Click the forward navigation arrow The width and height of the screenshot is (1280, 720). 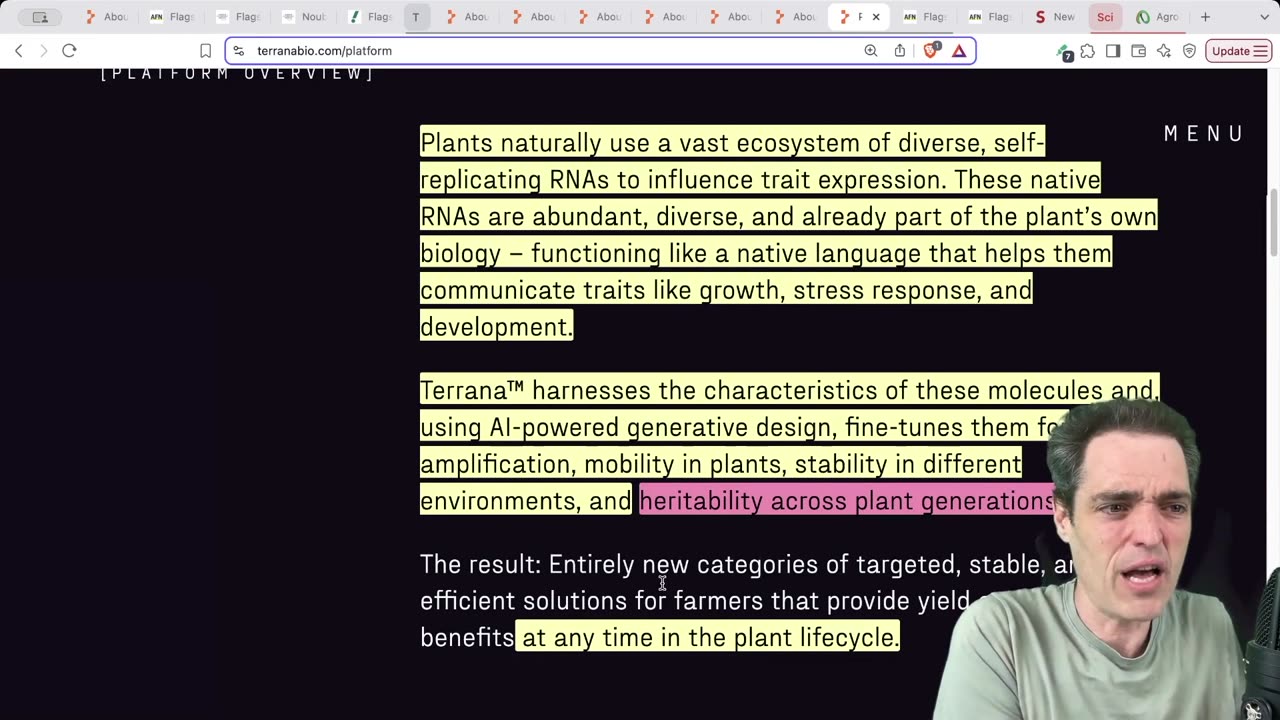pyautogui.click(x=43, y=51)
